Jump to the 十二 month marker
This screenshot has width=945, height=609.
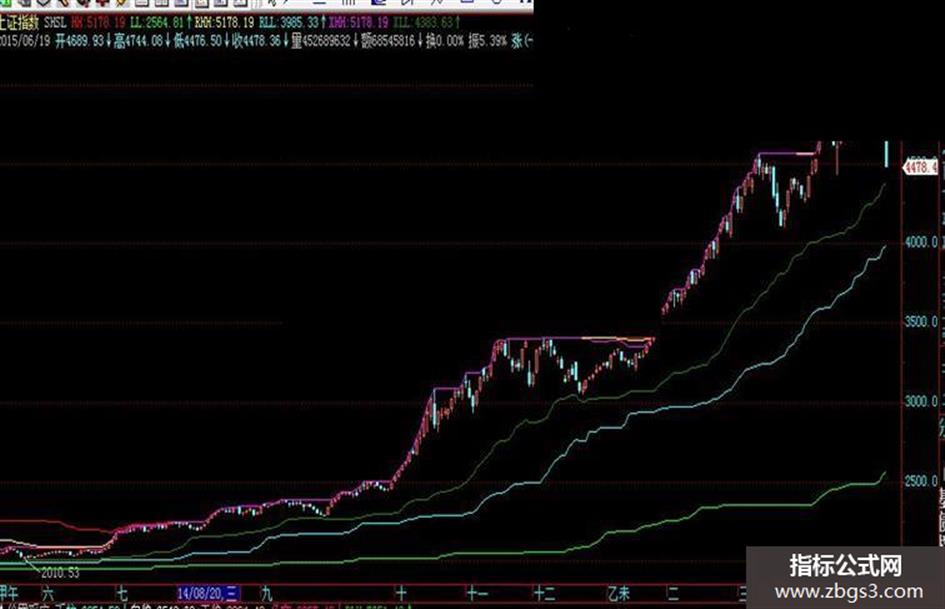[544, 594]
